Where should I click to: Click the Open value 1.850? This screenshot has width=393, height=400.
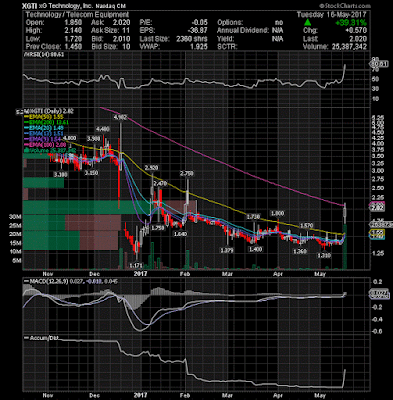73,23
